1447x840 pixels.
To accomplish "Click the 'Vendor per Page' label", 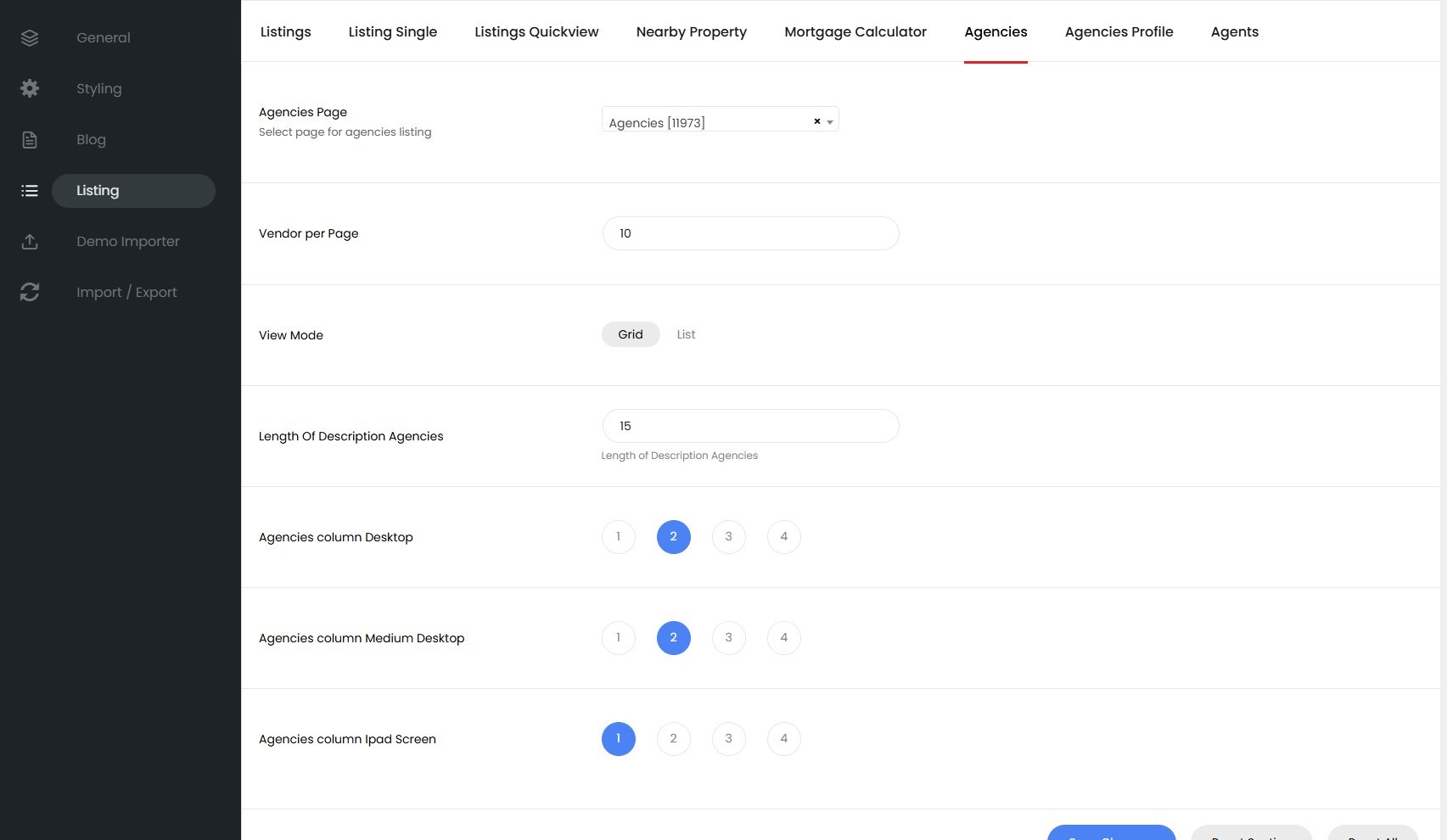I will [x=309, y=233].
